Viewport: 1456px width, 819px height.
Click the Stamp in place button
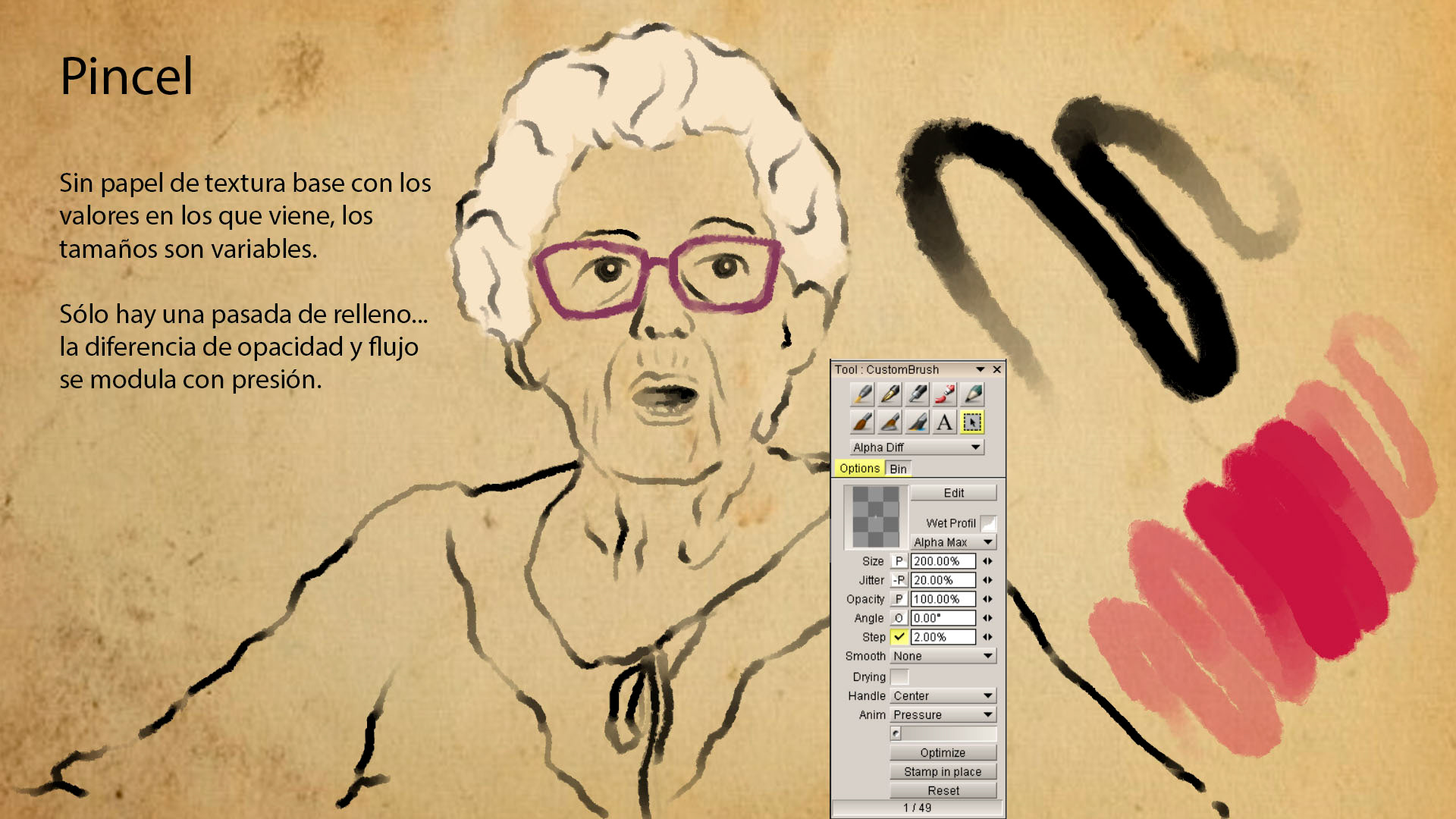pos(943,771)
